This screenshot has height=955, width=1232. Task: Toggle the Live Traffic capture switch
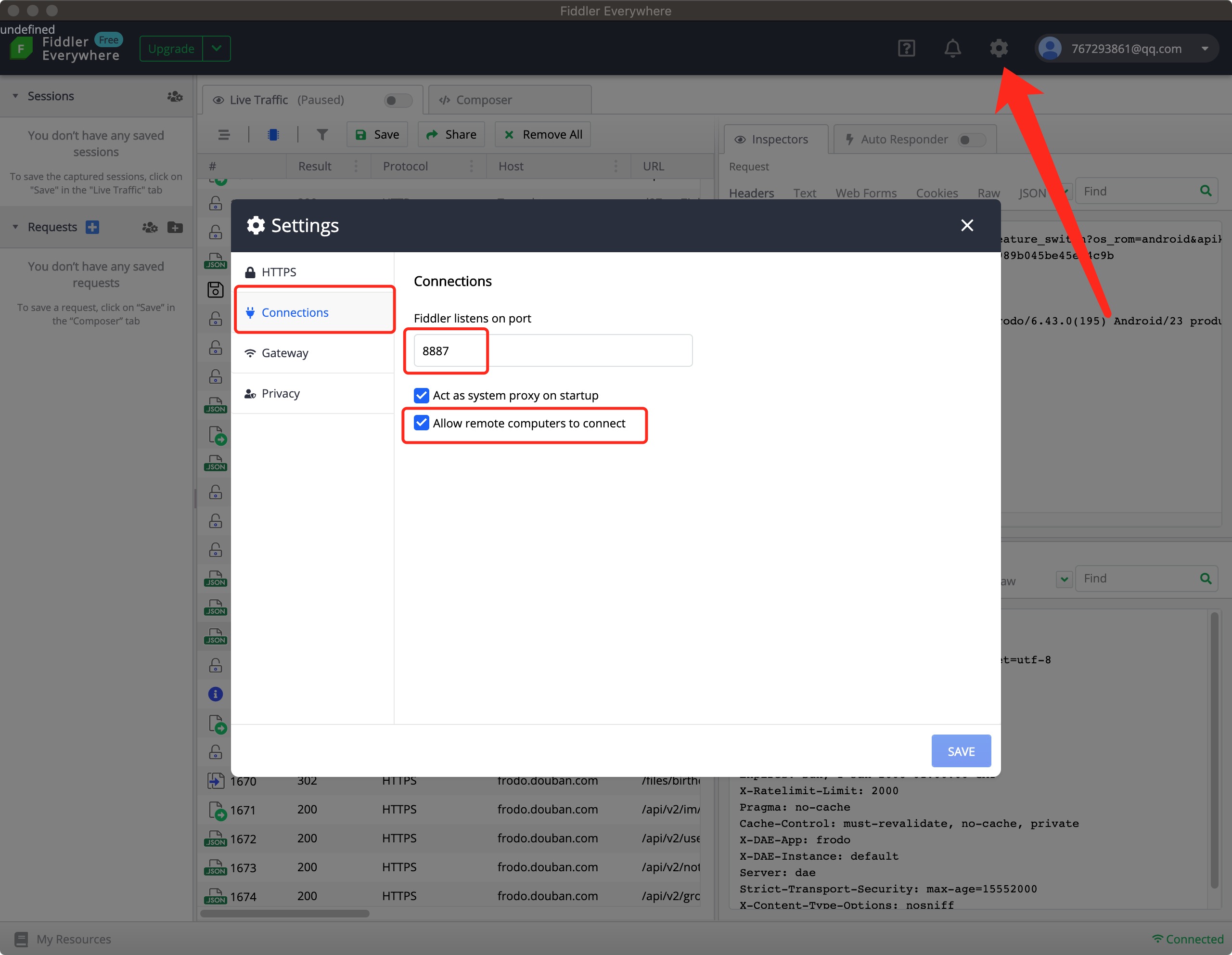[398, 101]
